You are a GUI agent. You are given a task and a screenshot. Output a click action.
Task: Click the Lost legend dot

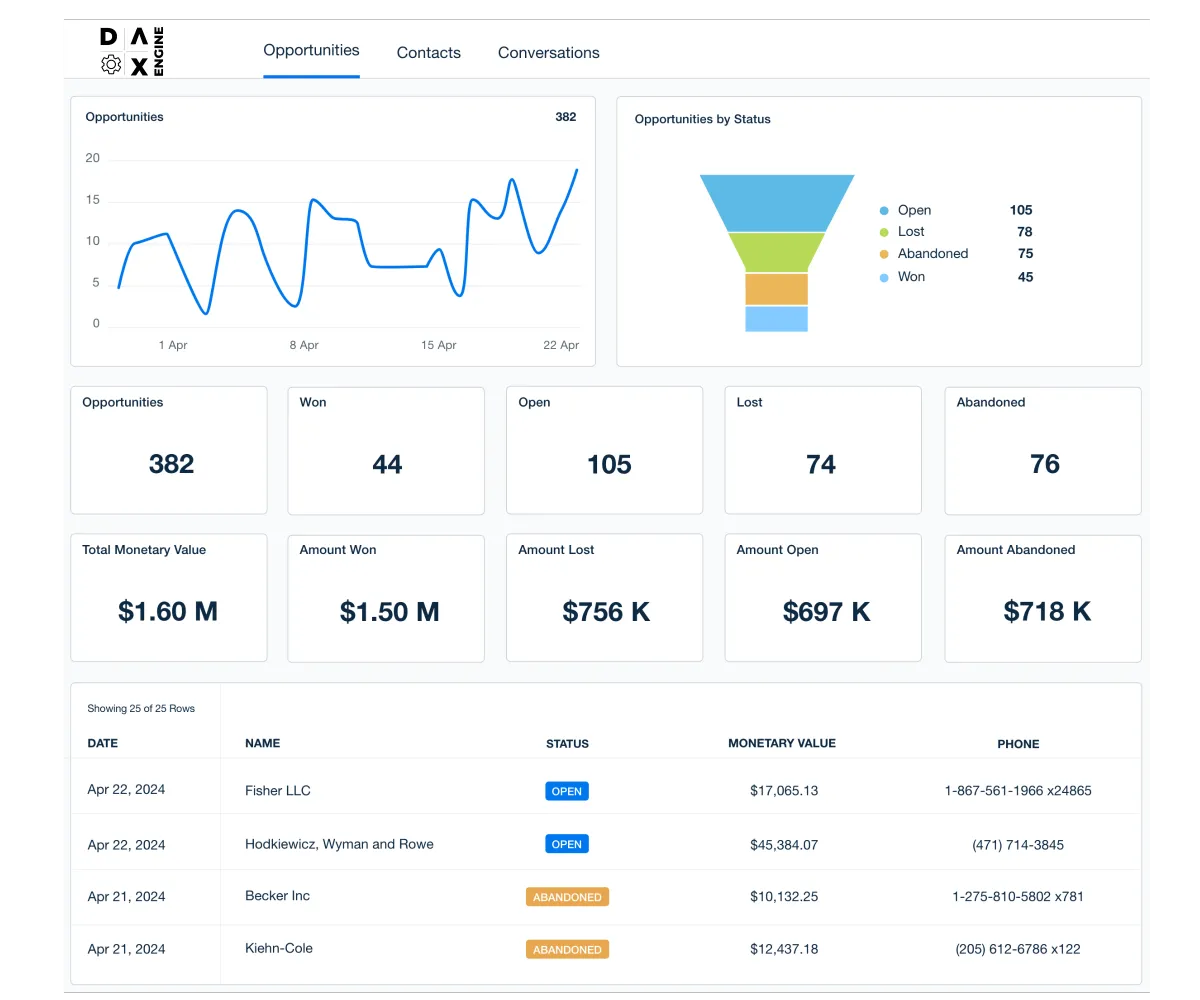(x=884, y=232)
